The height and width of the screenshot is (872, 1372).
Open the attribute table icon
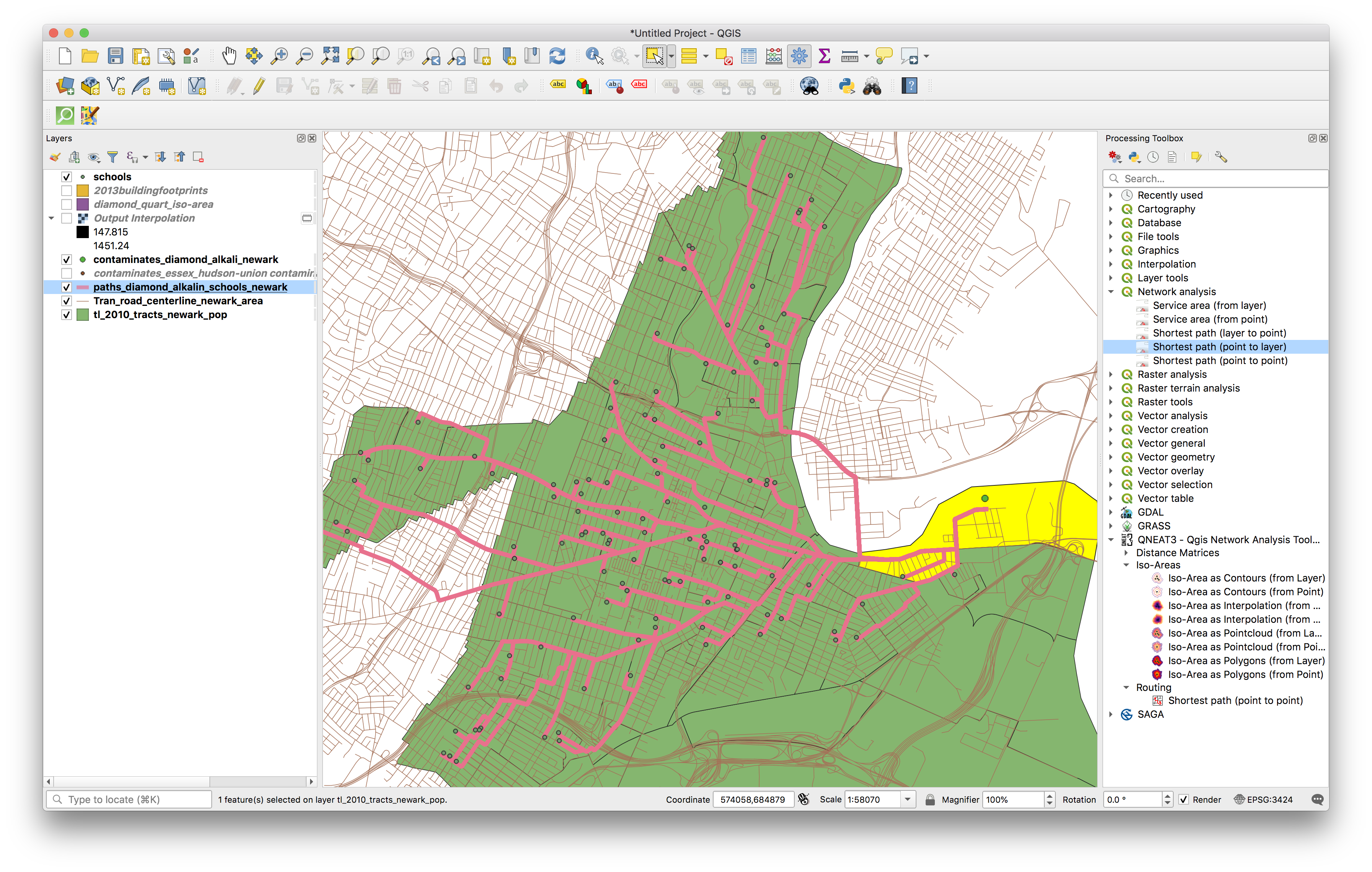click(x=749, y=56)
